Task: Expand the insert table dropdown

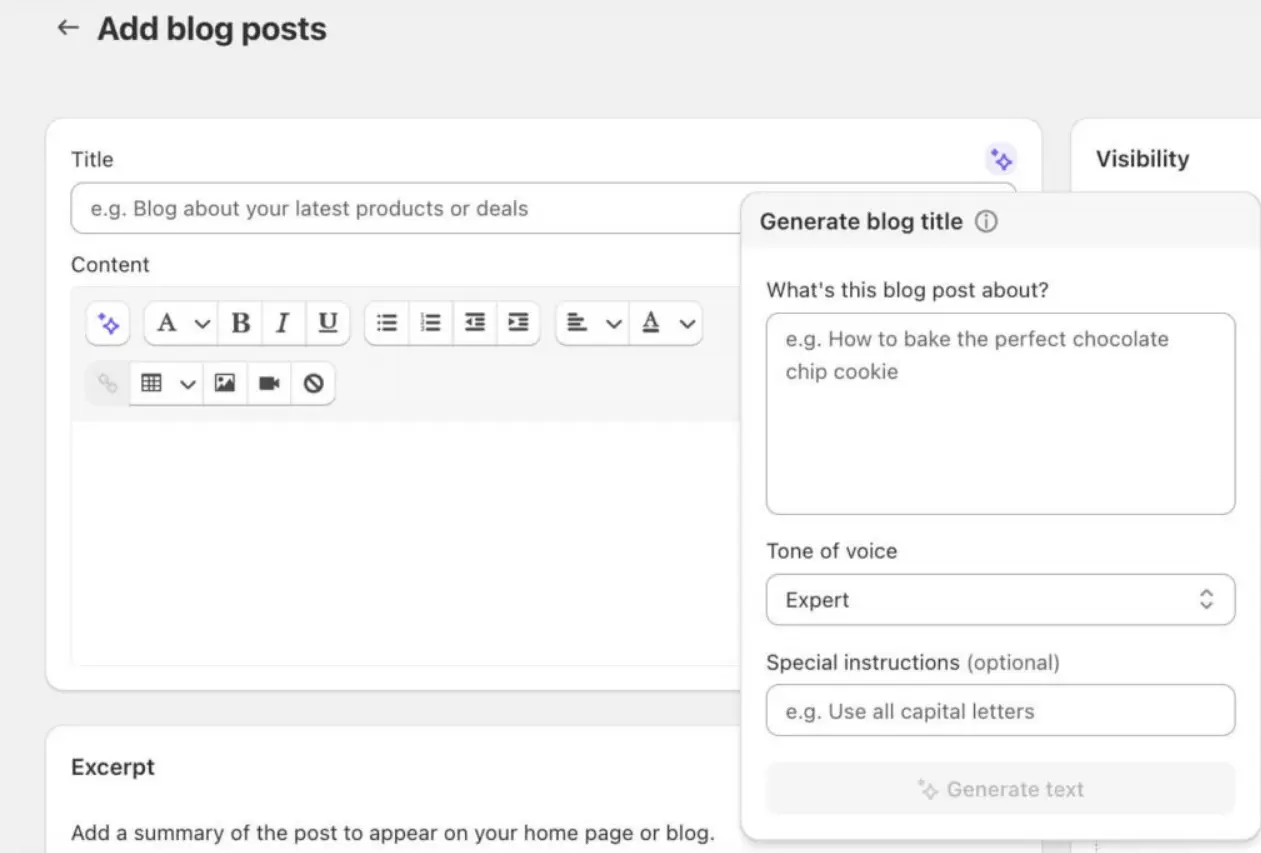Action: tap(166, 383)
